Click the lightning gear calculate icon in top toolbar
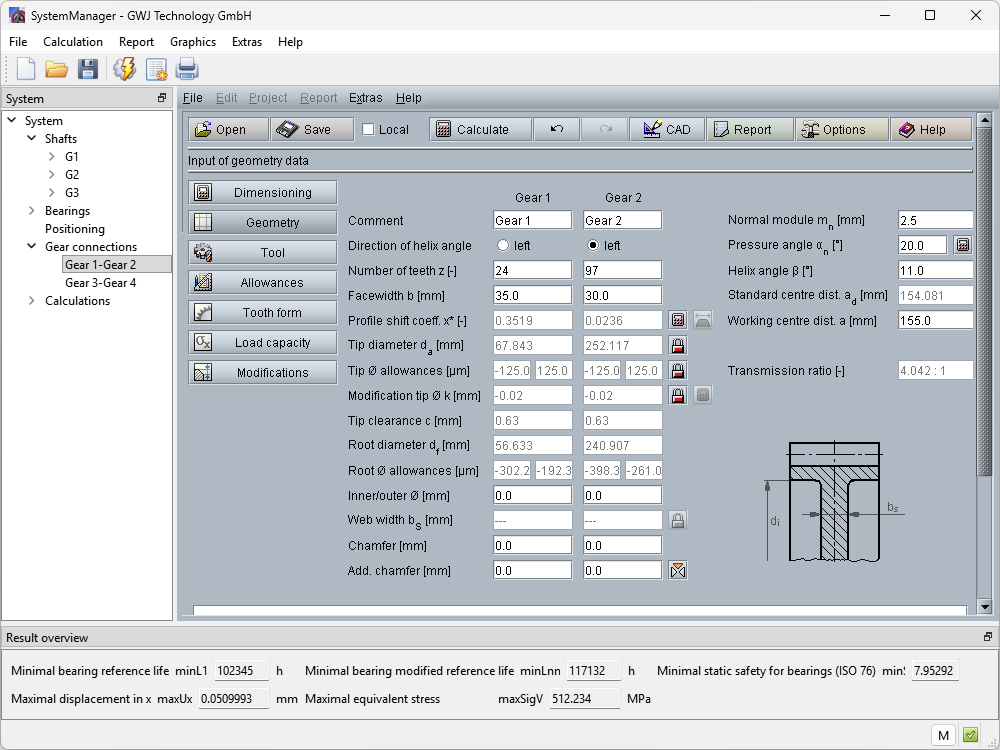The image size is (1000, 750). (124, 69)
